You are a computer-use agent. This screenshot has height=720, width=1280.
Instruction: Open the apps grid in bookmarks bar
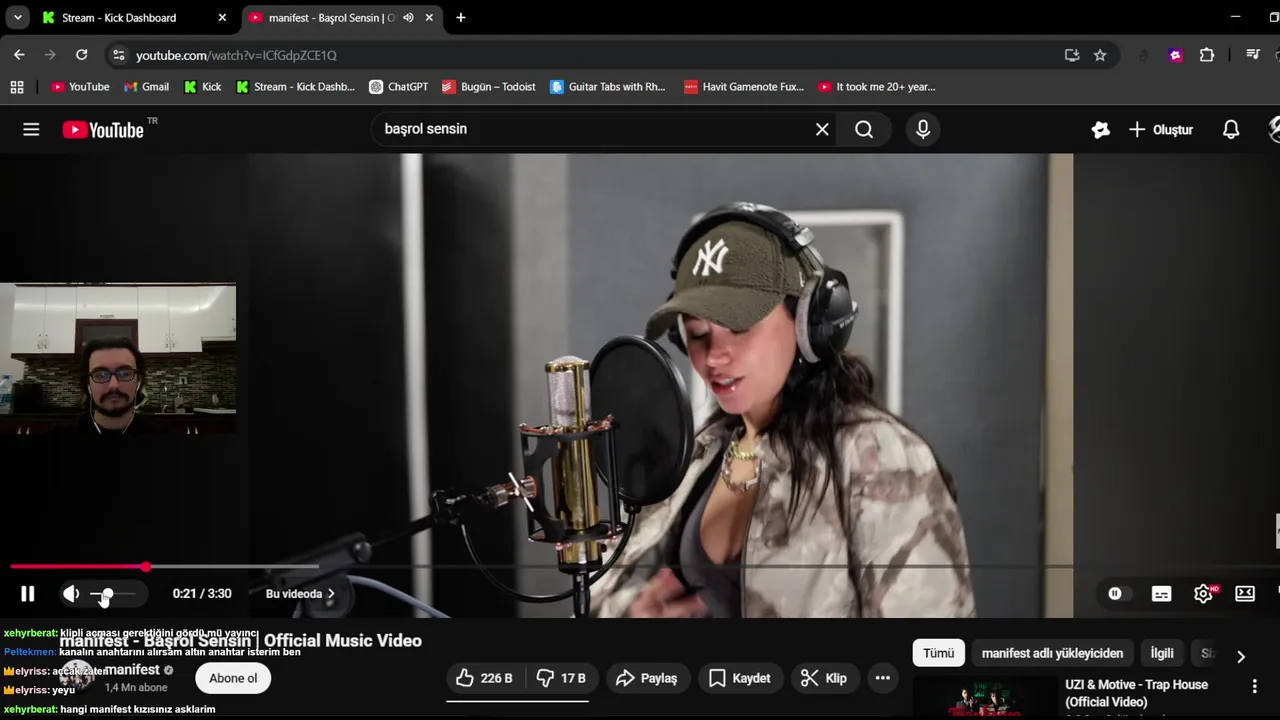[x=17, y=87]
